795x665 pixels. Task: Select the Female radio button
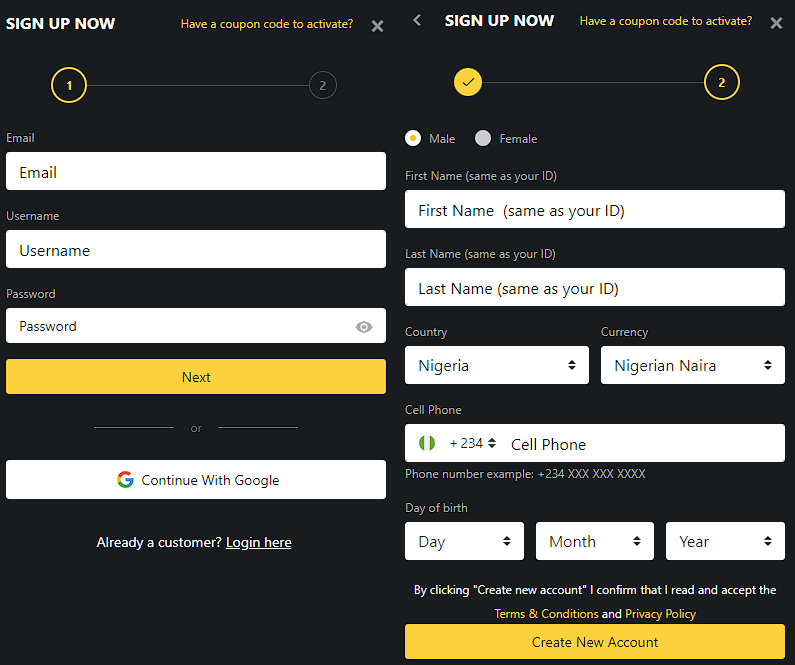(483, 139)
